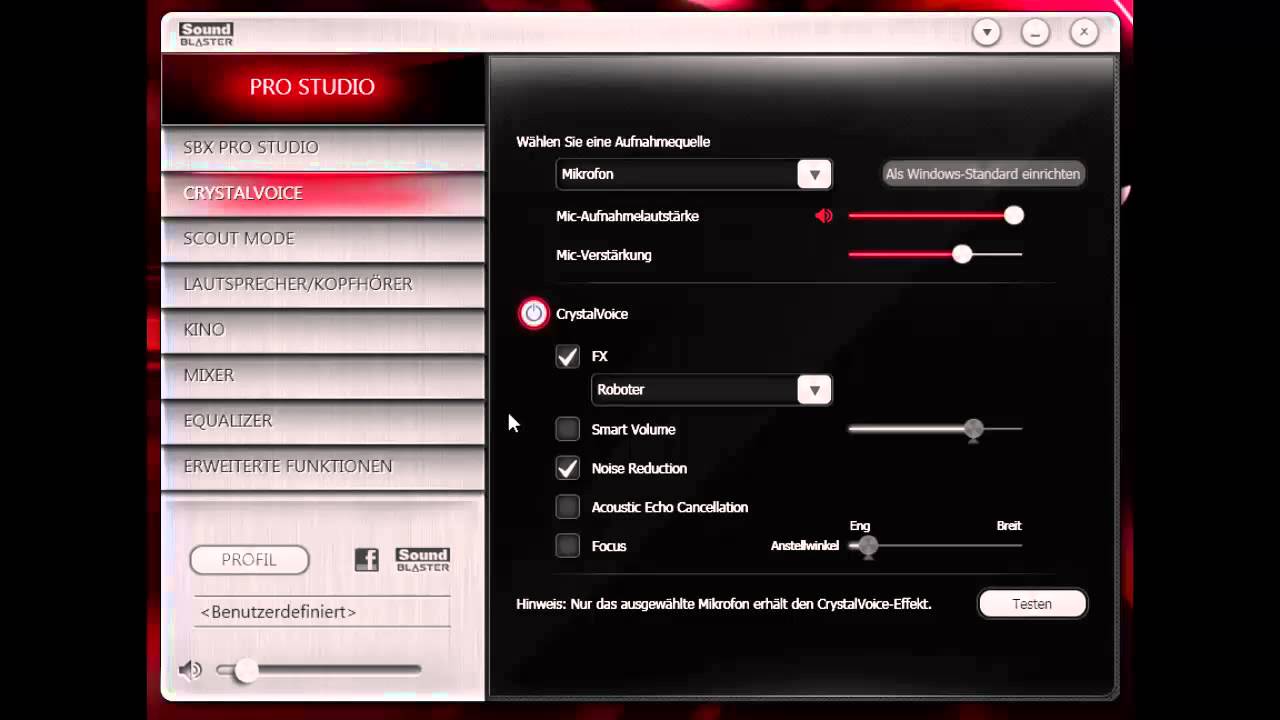Open the SBX PRO STUDIO section
1280x720 pixels.
coord(323,147)
